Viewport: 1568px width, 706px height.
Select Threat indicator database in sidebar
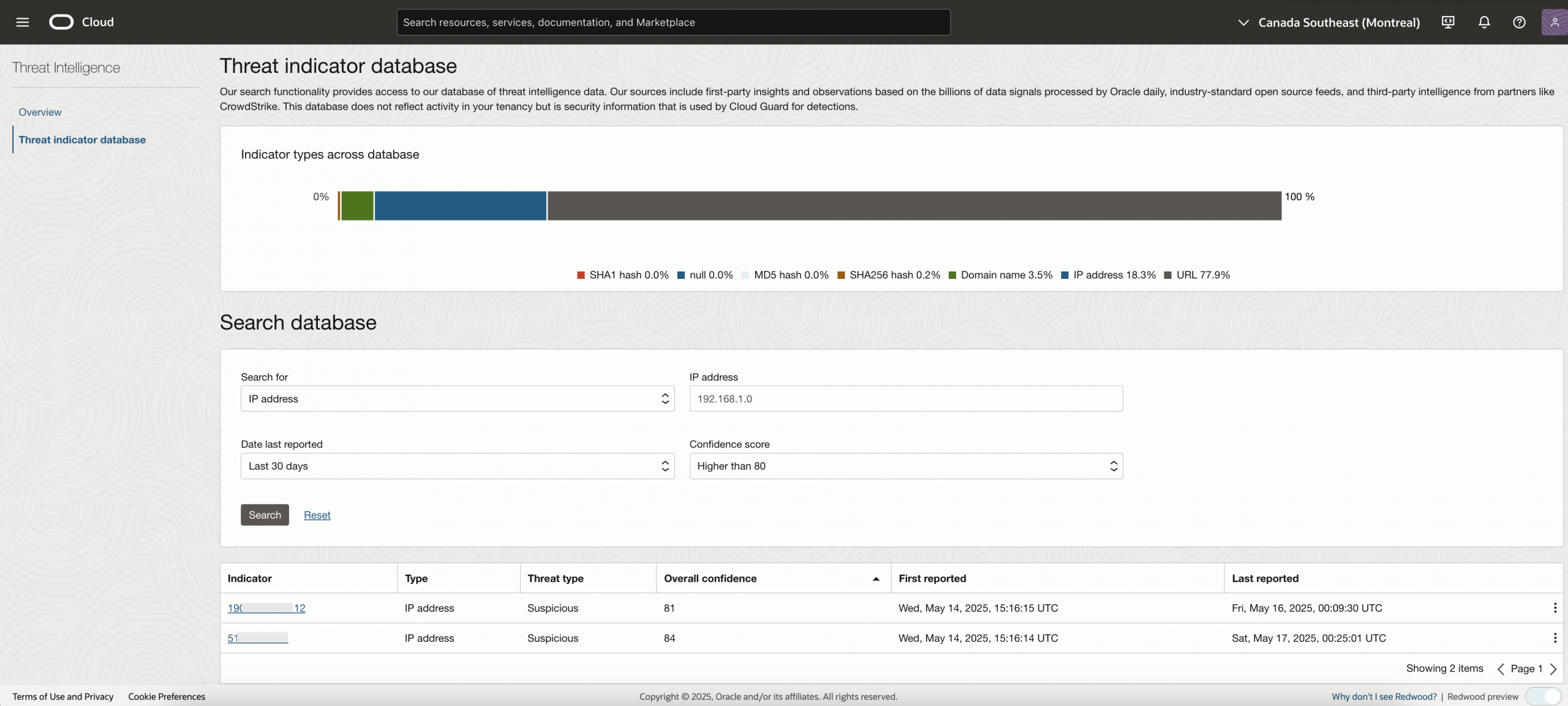click(83, 139)
